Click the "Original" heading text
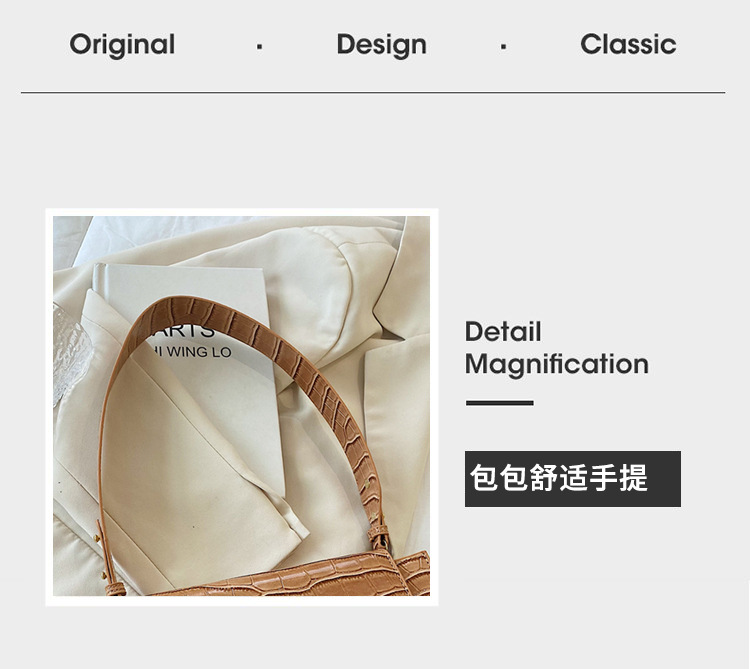Image resolution: width=750 pixels, height=669 pixels. 122,45
